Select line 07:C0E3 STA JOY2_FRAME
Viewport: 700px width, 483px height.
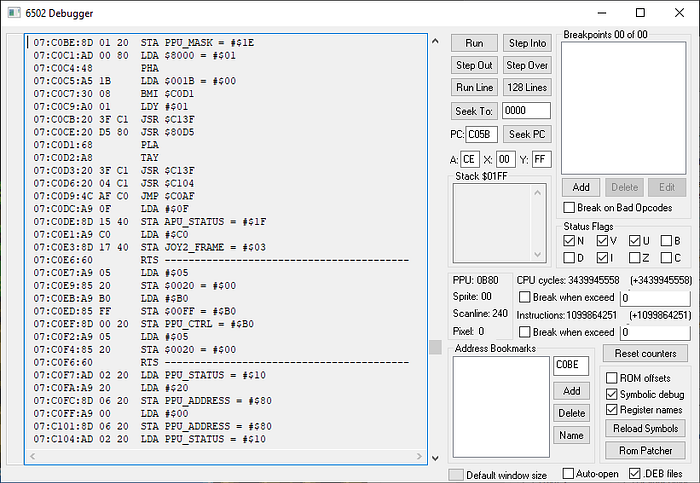150,247
